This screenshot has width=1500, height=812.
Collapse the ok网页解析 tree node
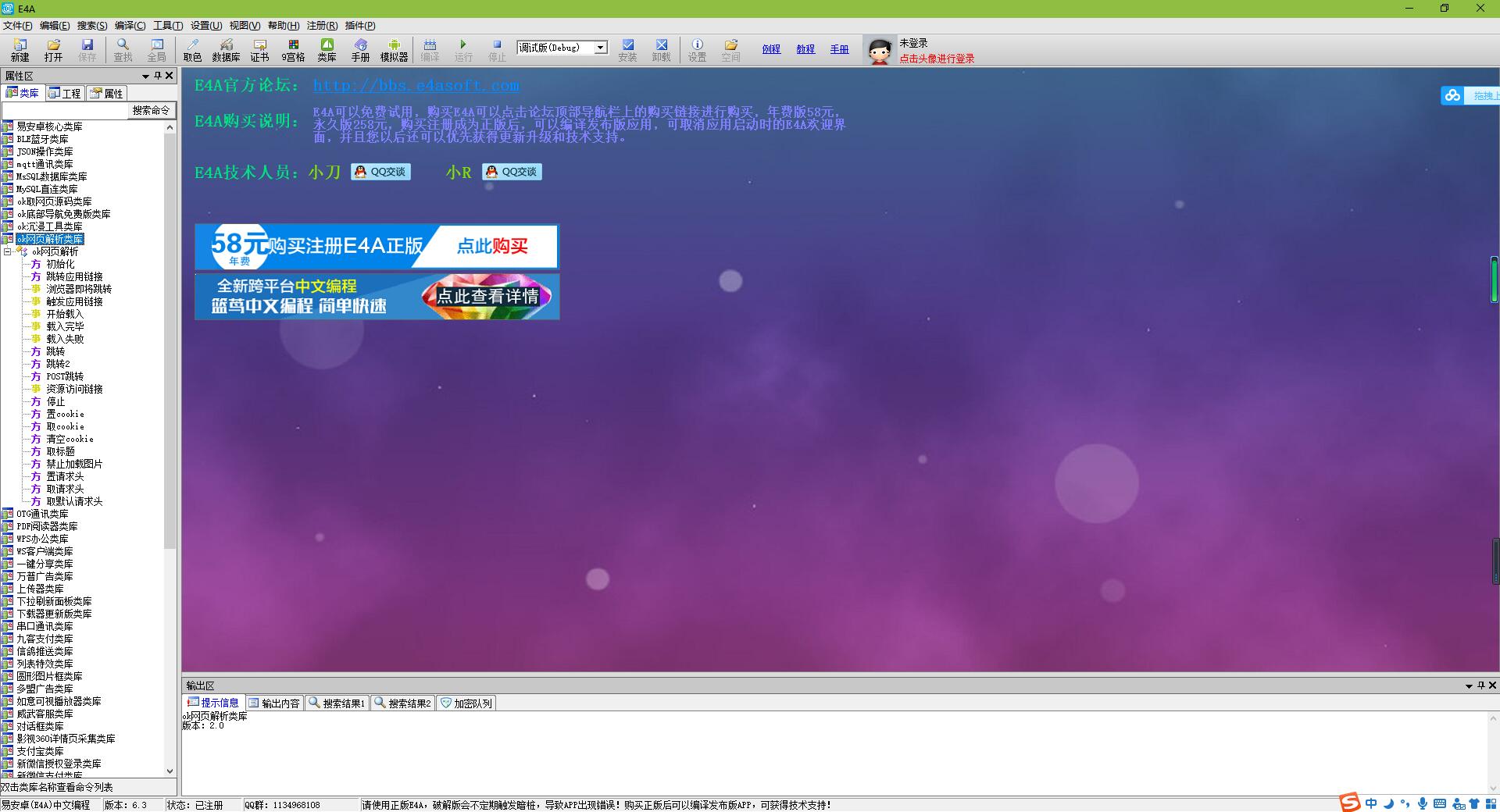point(8,251)
